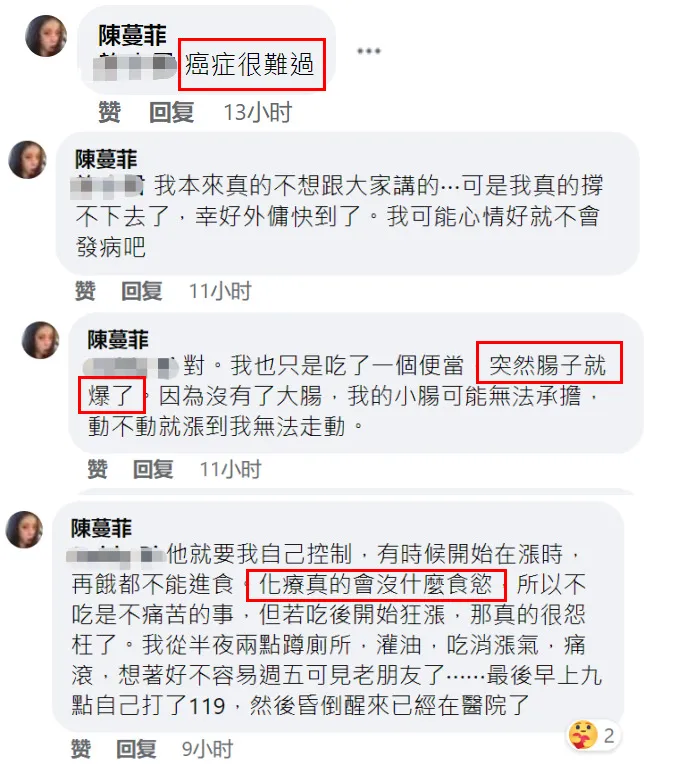View reaction count 2 on last comment
Screen dimensions: 686x764
pos(609,735)
